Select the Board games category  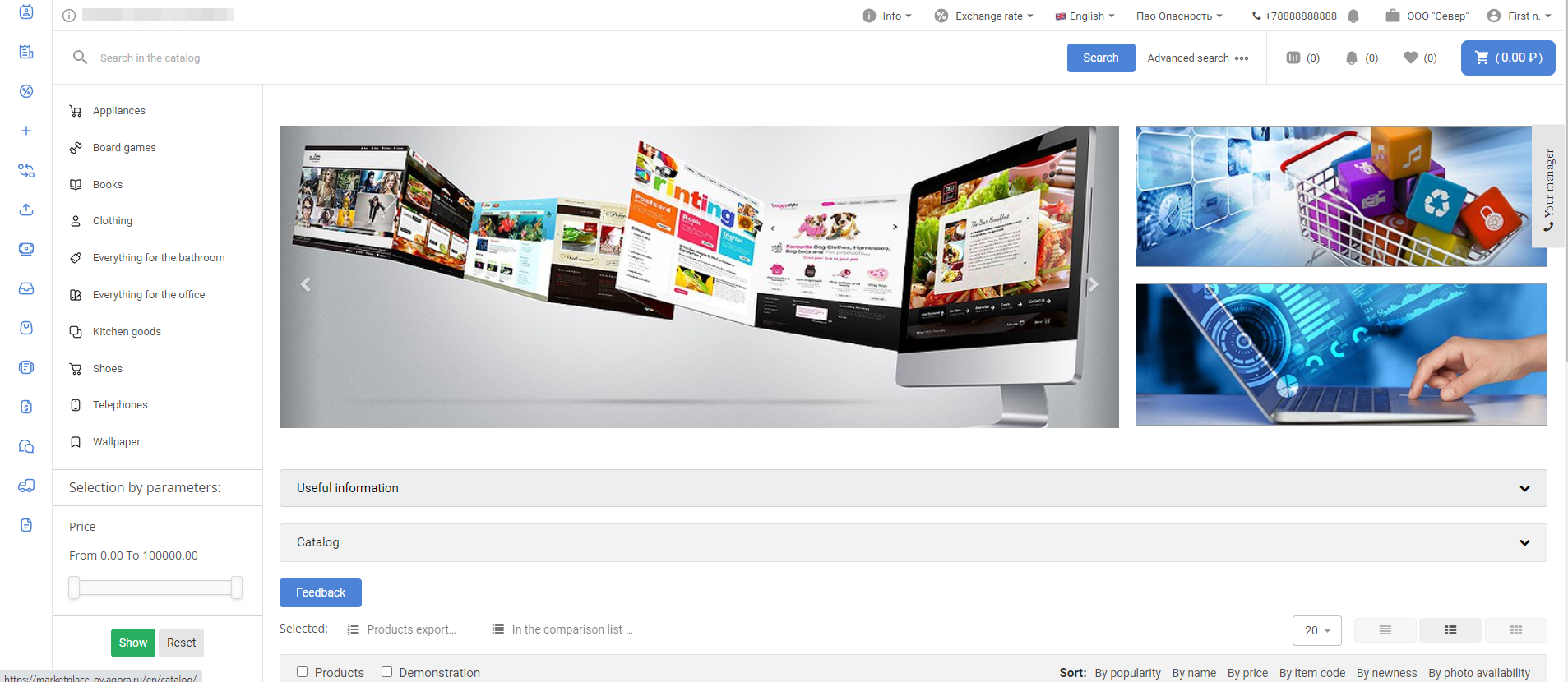click(x=124, y=148)
